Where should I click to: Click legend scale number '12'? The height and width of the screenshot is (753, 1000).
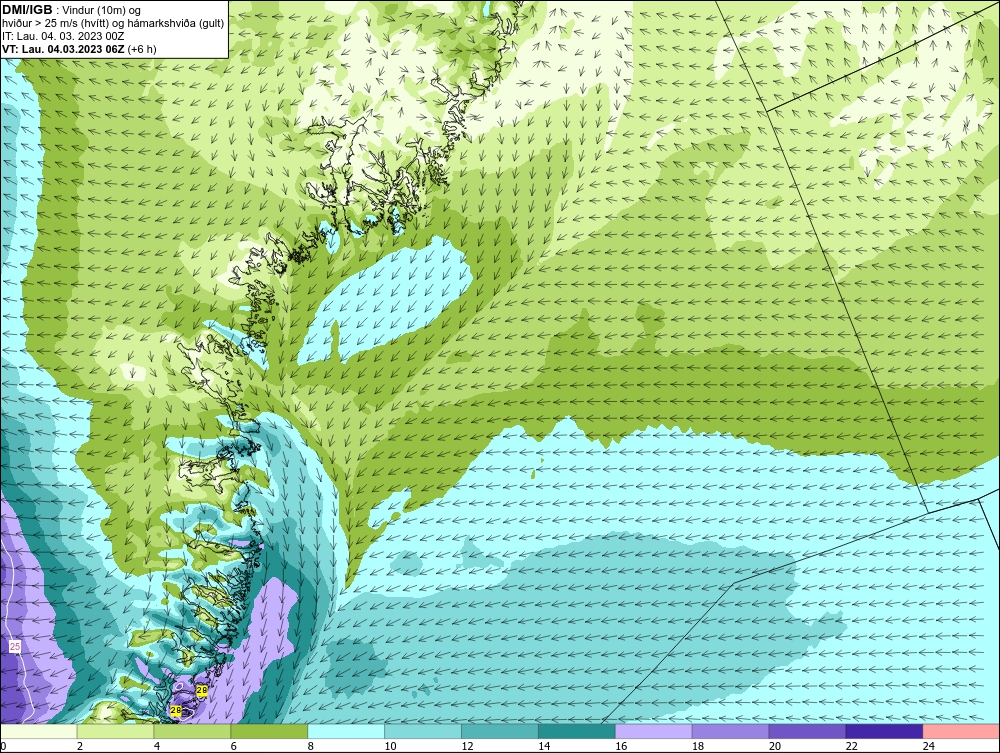[x=467, y=746]
